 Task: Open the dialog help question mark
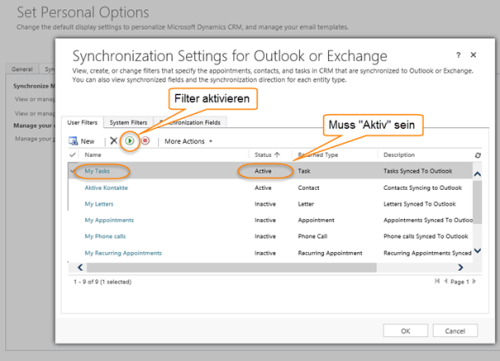(459, 55)
